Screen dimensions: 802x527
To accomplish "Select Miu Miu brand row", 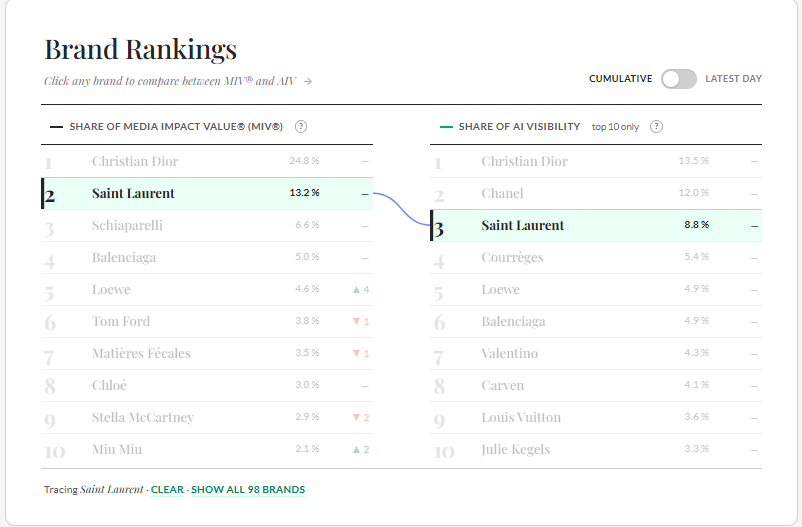I will pyautogui.click(x=207, y=450).
